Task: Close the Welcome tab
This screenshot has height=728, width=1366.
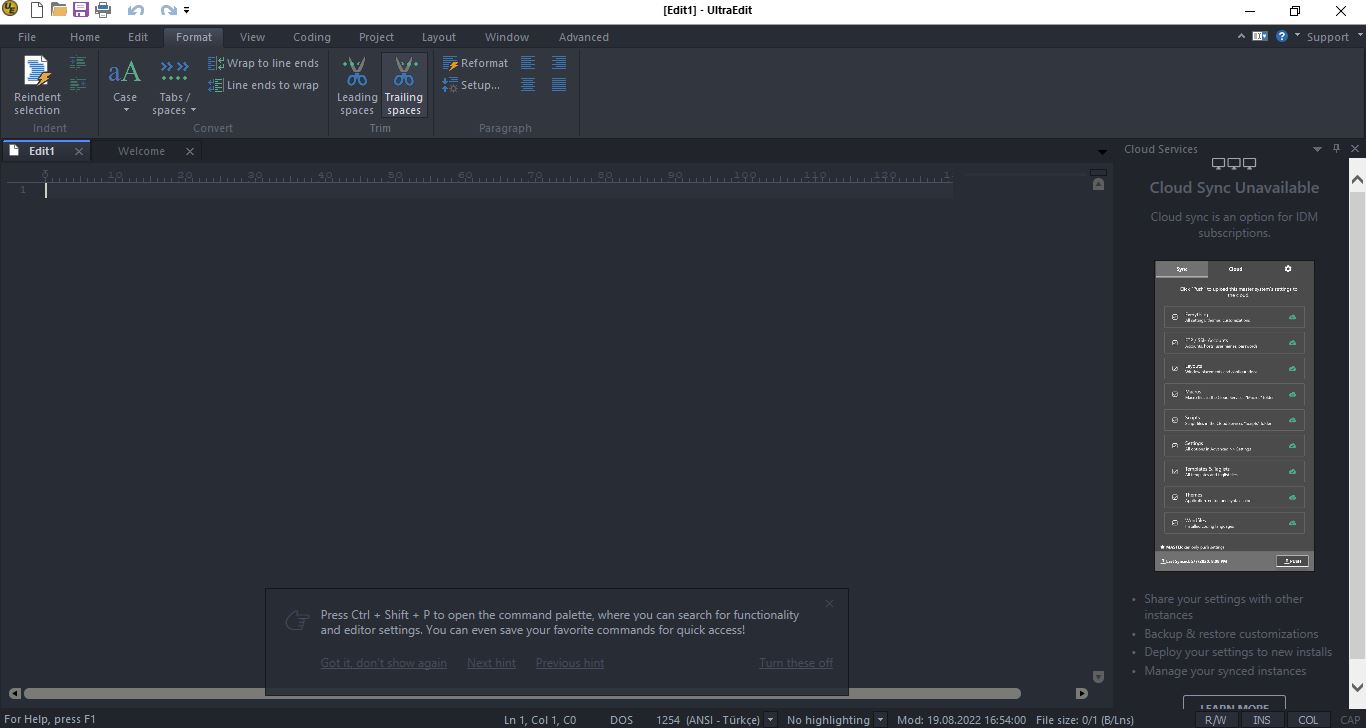Action: click(x=190, y=151)
